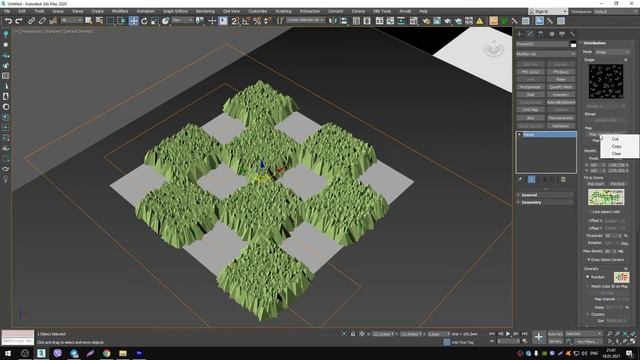
Task: Open the Hierarchy panel tab icon
Action: click(x=541, y=34)
